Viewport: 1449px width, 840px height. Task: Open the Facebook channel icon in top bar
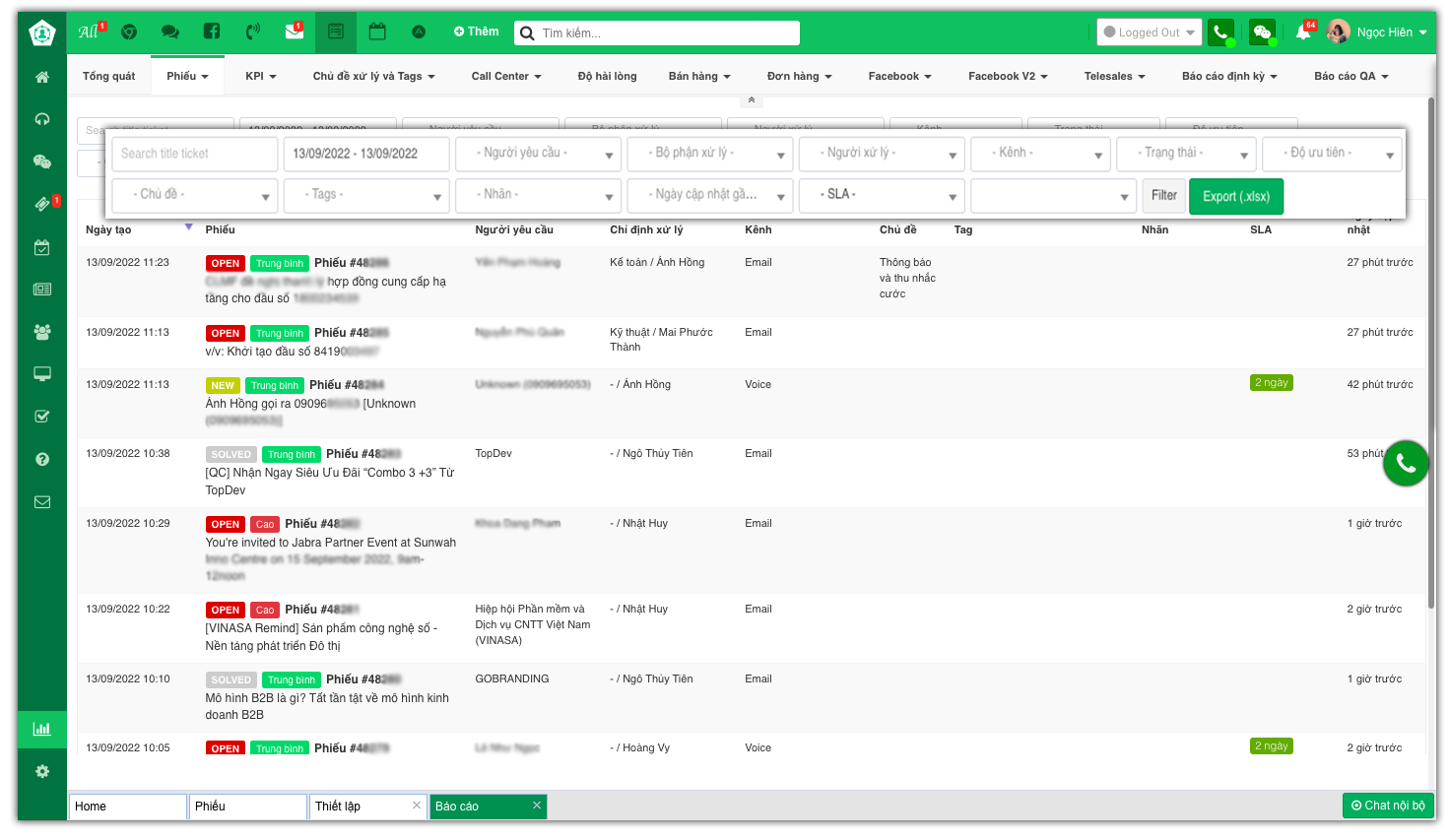click(x=212, y=32)
